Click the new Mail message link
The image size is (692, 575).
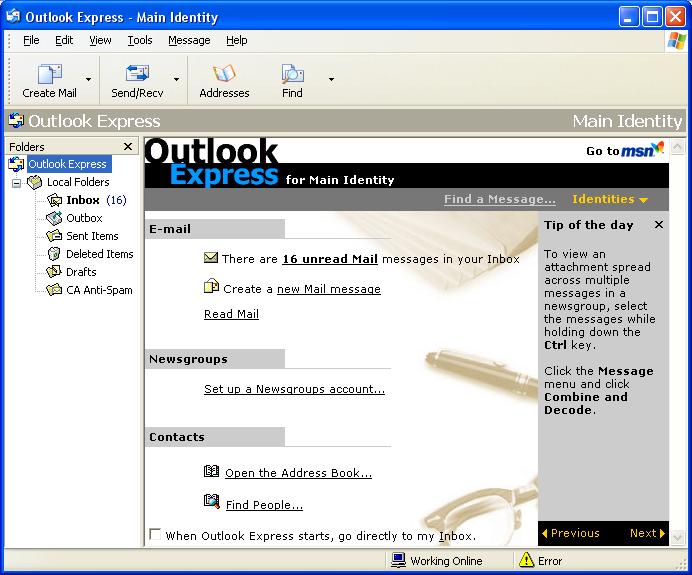click(x=329, y=289)
